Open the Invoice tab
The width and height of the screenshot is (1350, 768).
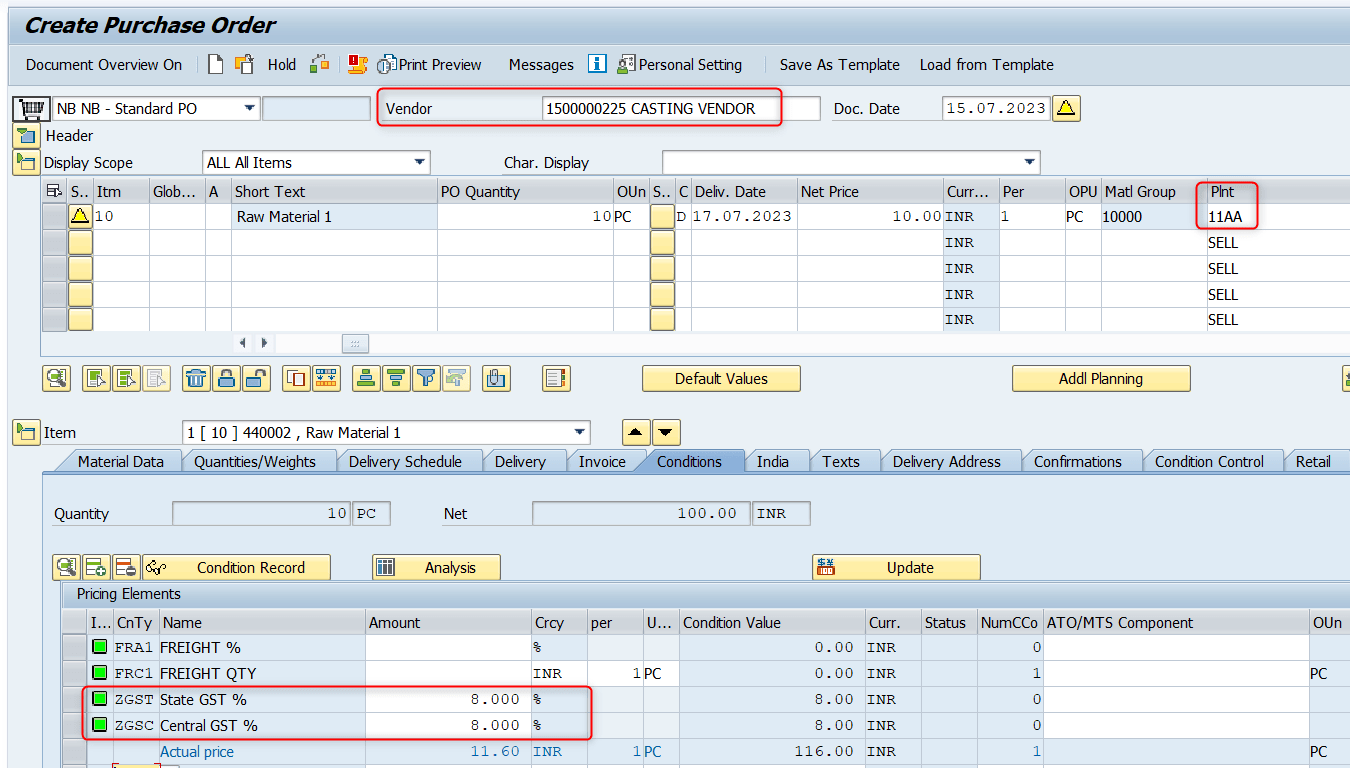coord(602,461)
